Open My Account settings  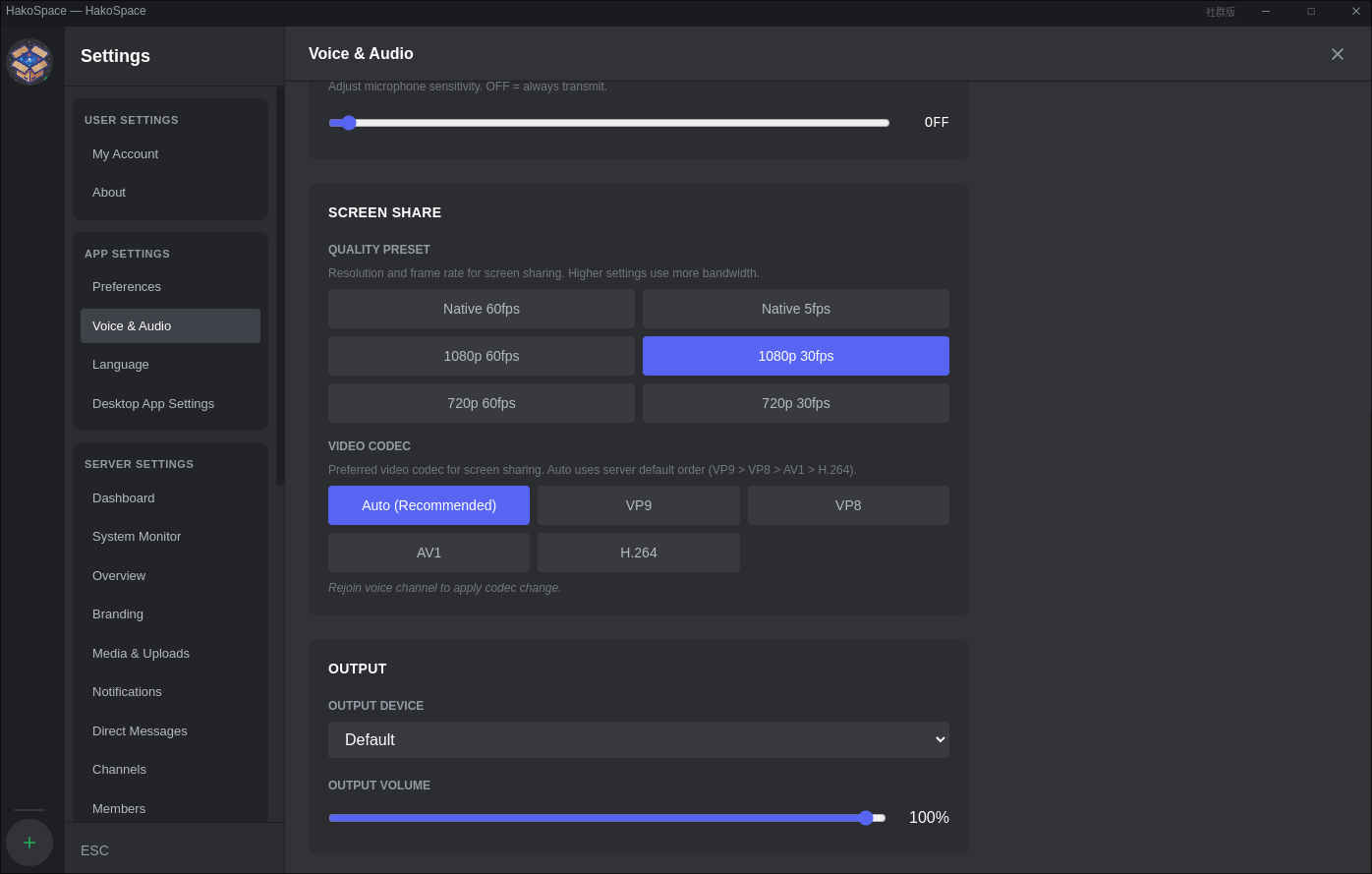[125, 154]
